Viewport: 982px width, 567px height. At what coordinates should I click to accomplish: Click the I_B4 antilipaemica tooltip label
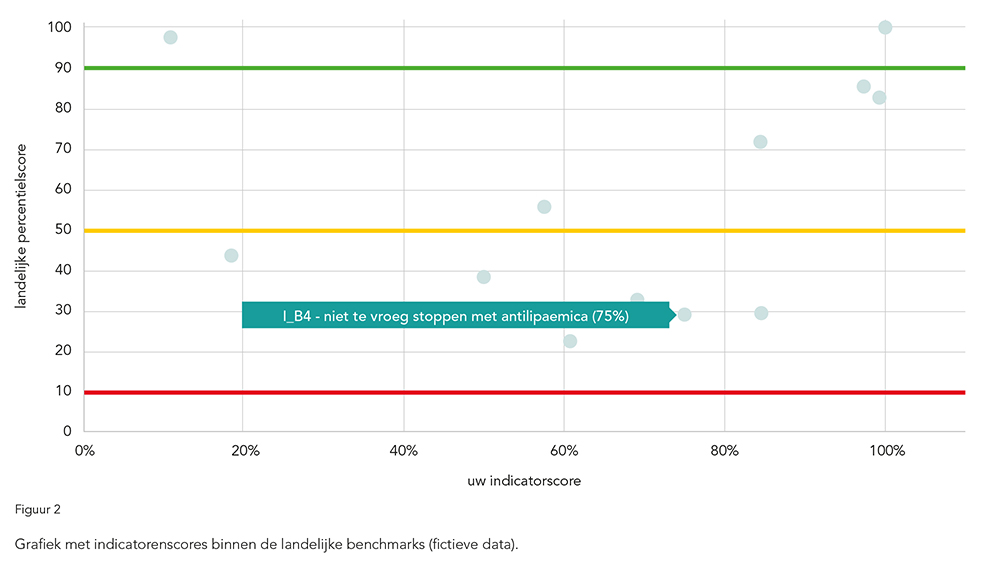(455, 316)
